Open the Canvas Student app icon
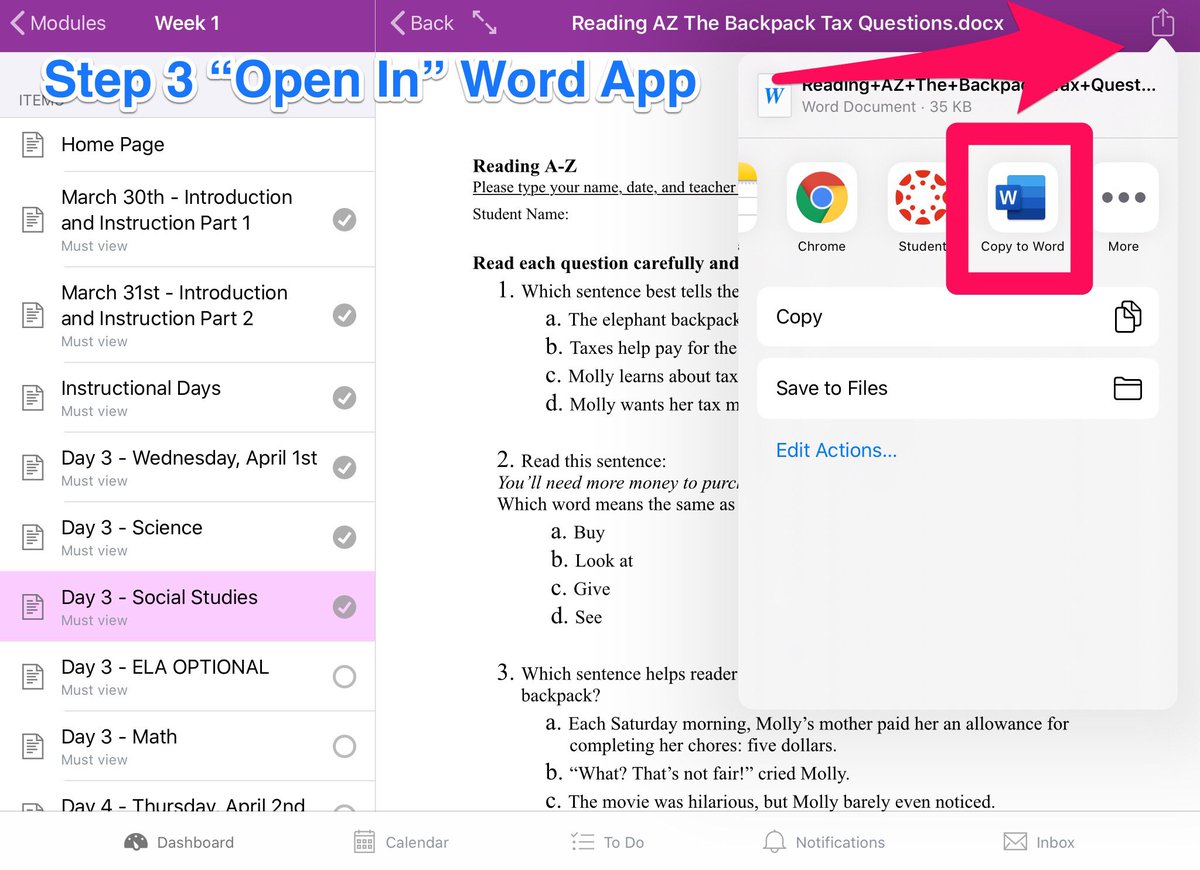This screenshot has height=870, width=1200. (921, 197)
